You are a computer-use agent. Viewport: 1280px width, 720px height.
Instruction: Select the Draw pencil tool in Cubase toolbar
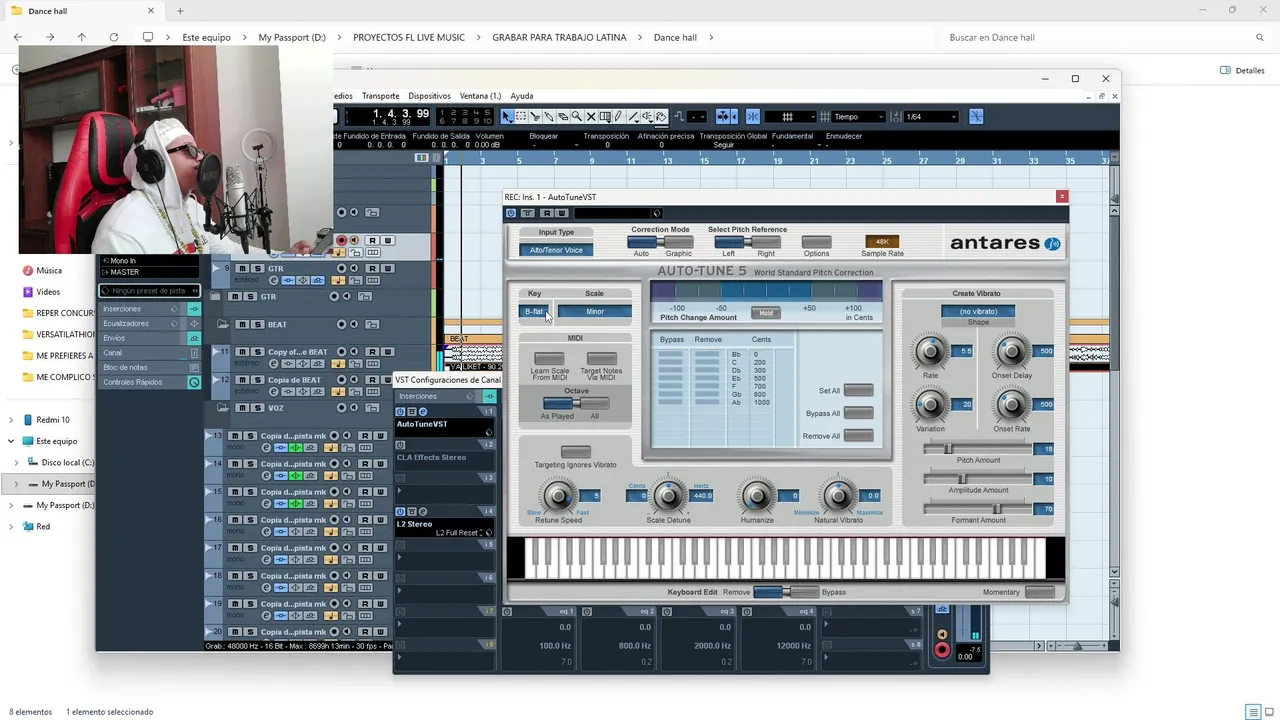click(x=618, y=117)
